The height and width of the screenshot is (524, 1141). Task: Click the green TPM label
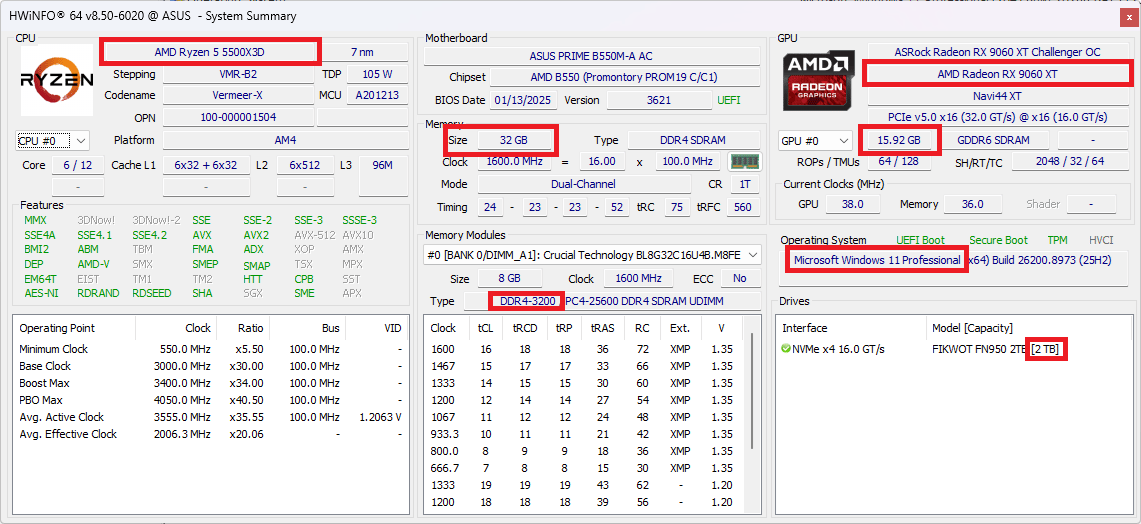pos(1057,240)
